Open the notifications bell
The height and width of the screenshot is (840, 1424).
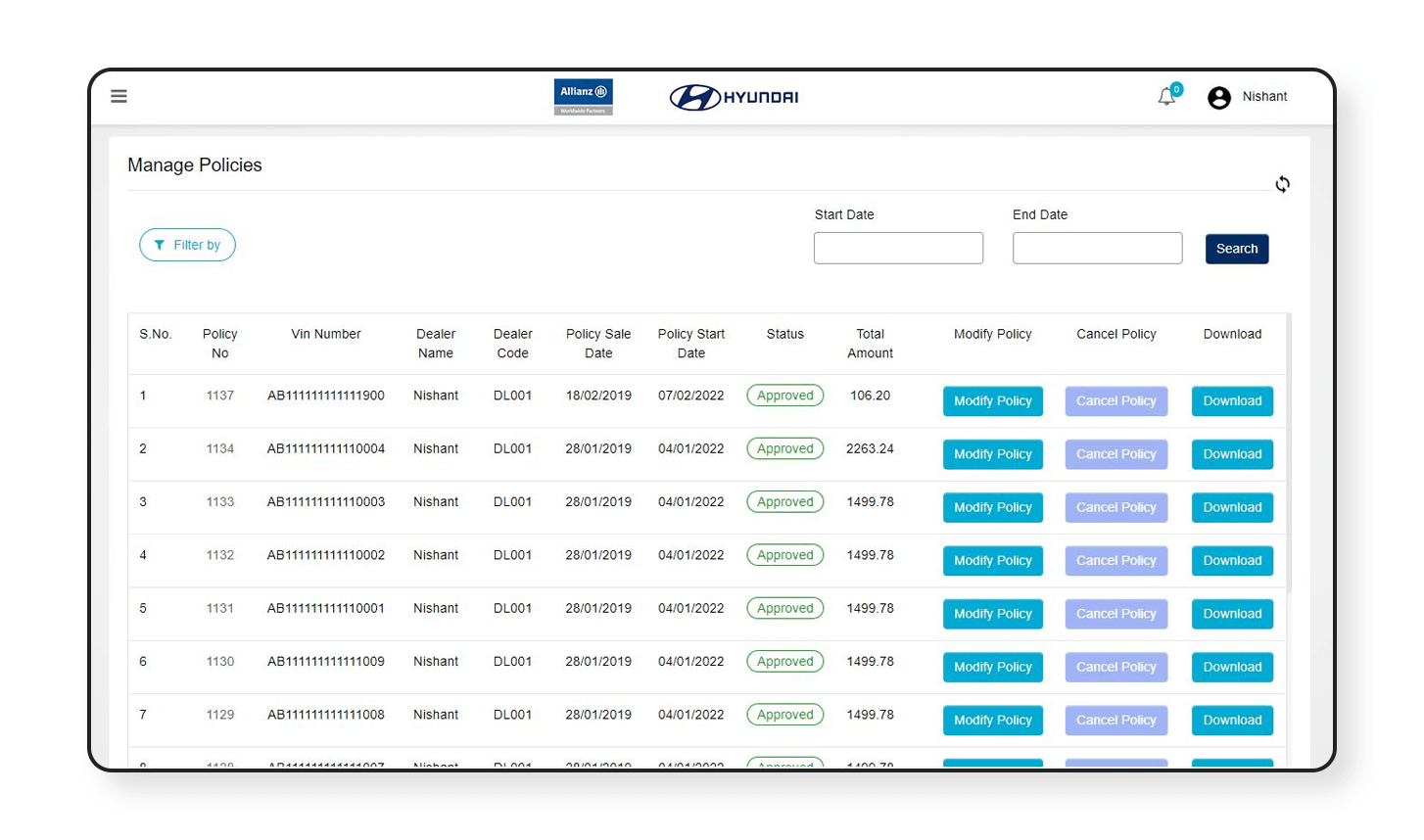coord(1167,96)
